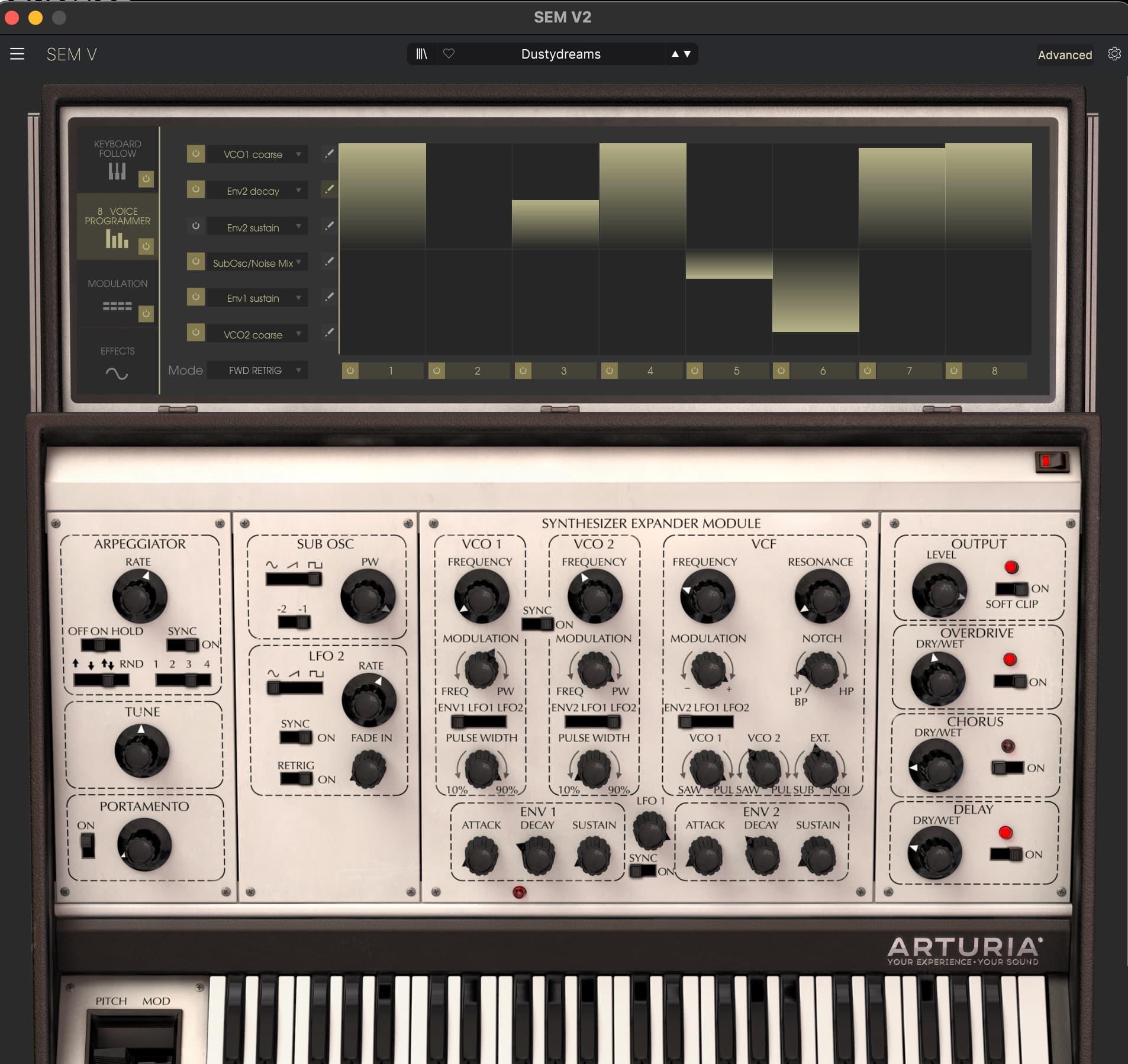
Task: Select pencil edit icon for Env2 sustain
Action: coord(329,225)
